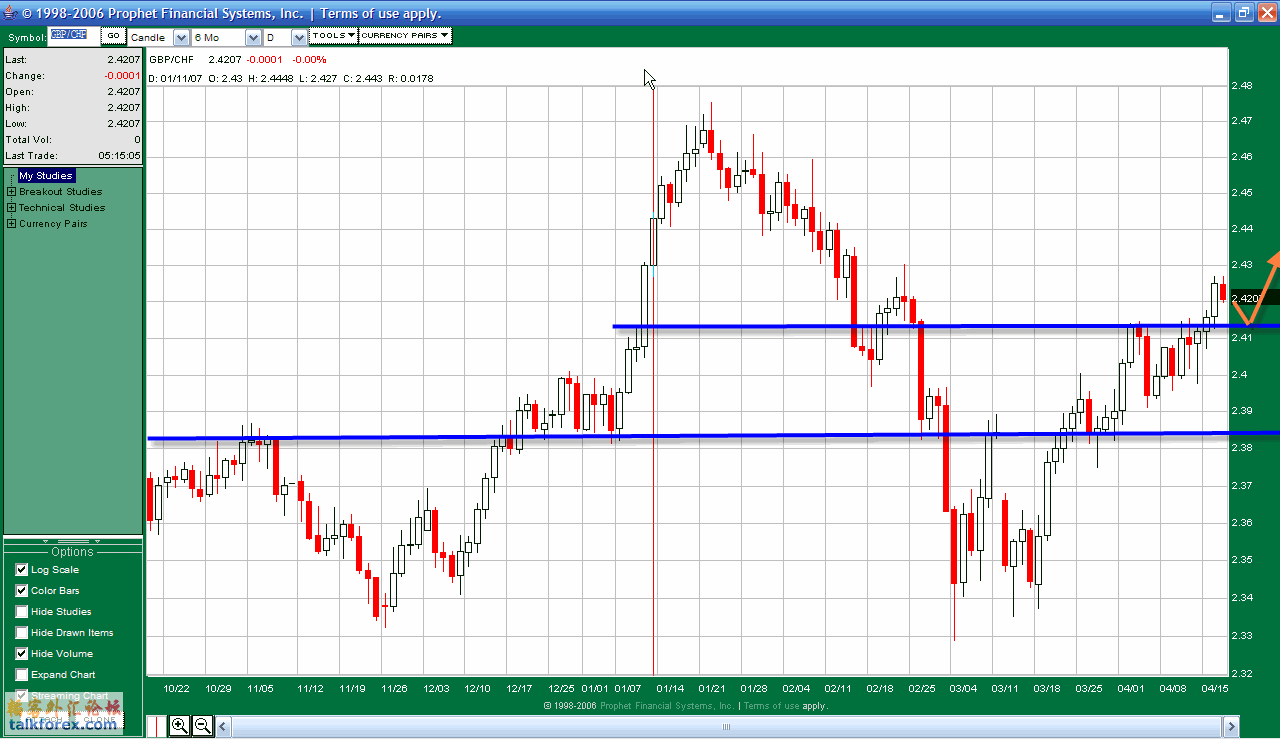Uncheck the Color Bars option

pyautogui.click(x=22, y=590)
